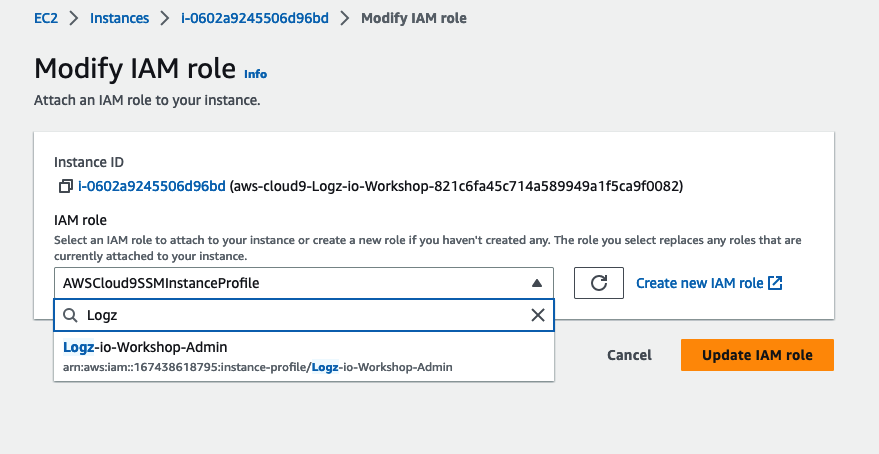Click the external link icon beside Create new IAM role
The image size is (879, 454).
tap(775, 283)
